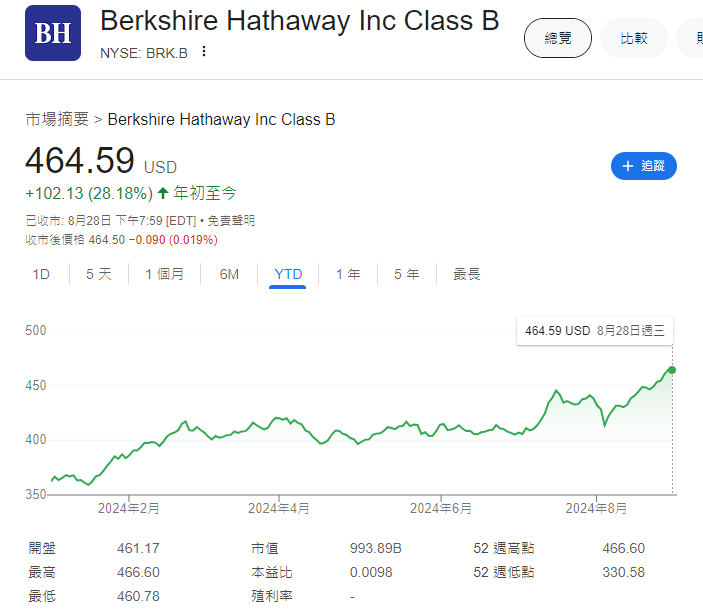Select the 5 天 time range

(x=99, y=274)
